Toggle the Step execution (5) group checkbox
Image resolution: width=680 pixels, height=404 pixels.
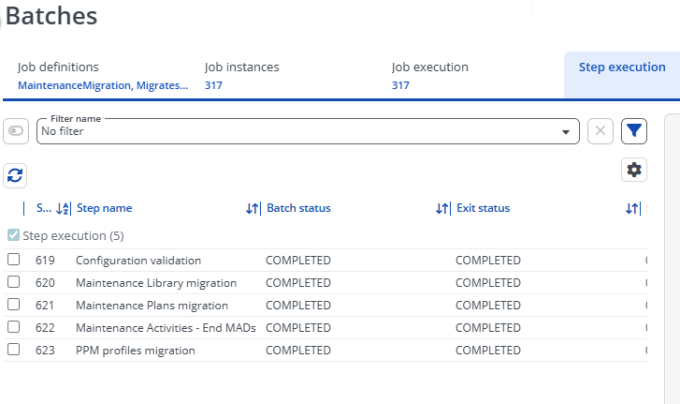click(13, 235)
